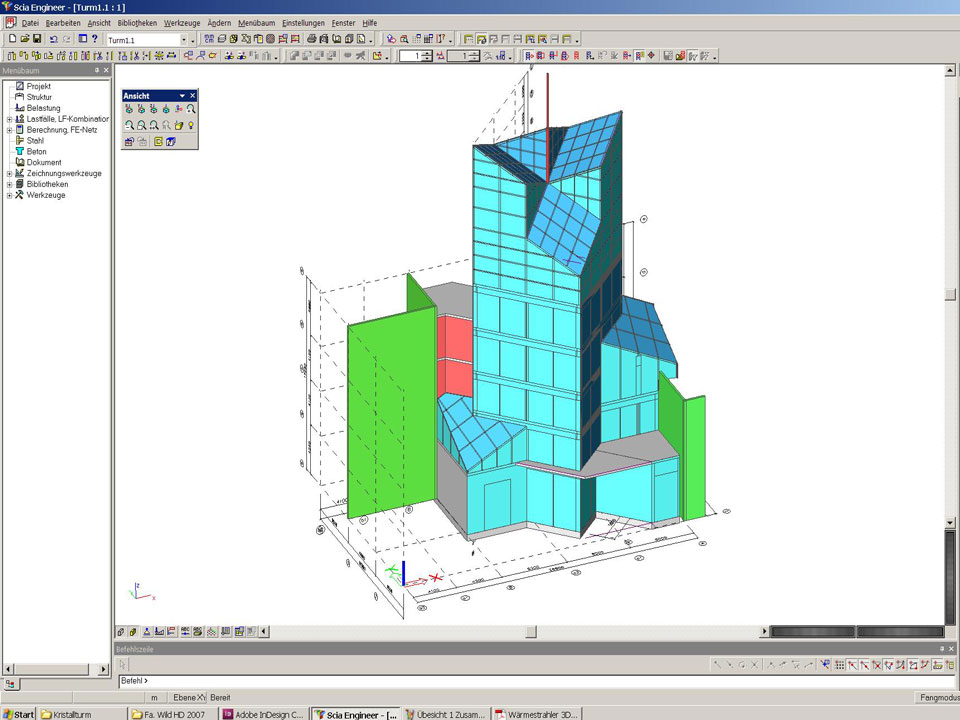The width and height of the screenshot is (960, 720).
Task: Toggle the Fangmodus status bar button
Action: click(x=936, y=697)
